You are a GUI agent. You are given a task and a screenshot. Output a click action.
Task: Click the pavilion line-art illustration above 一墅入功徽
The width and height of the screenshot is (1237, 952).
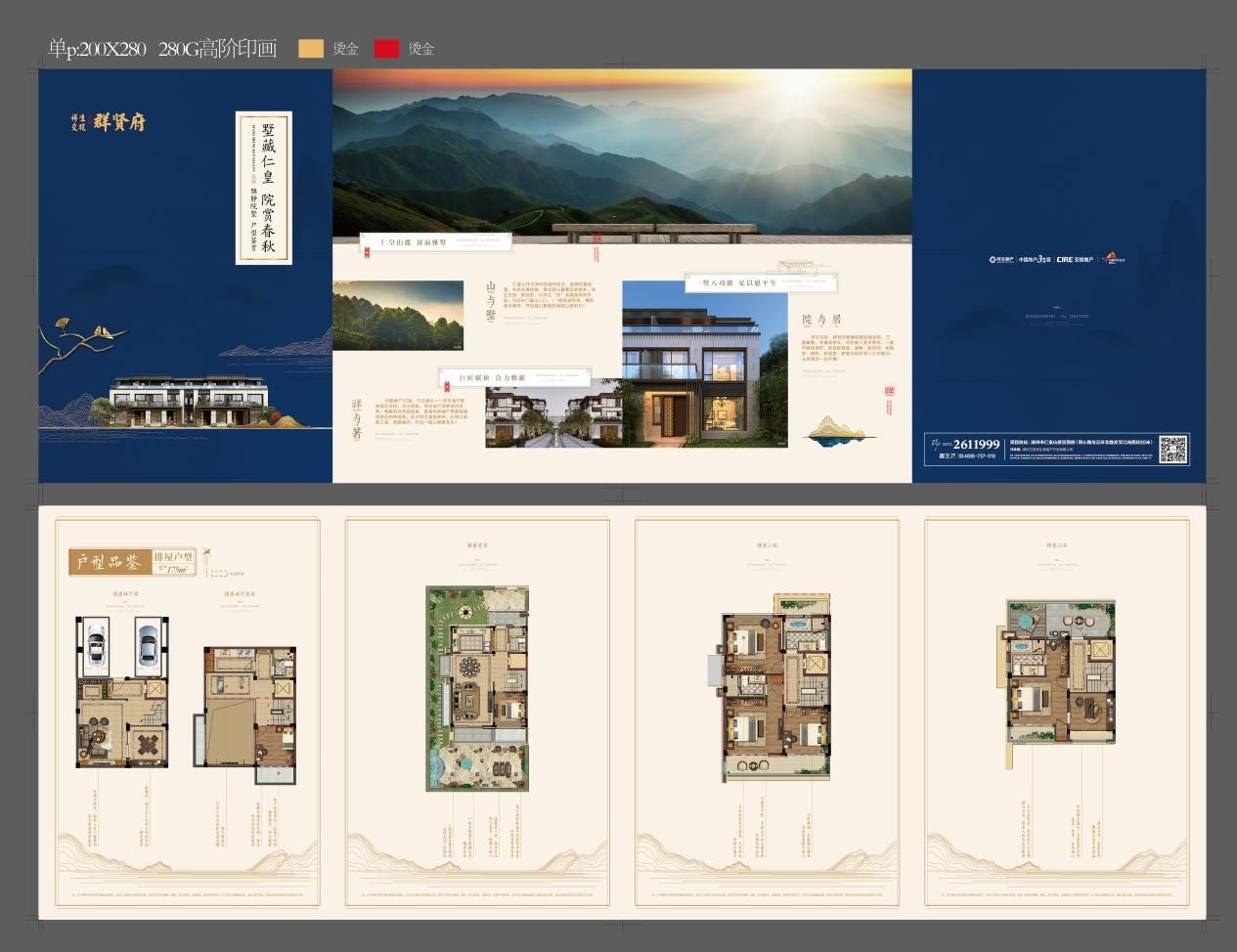(797, 265)
